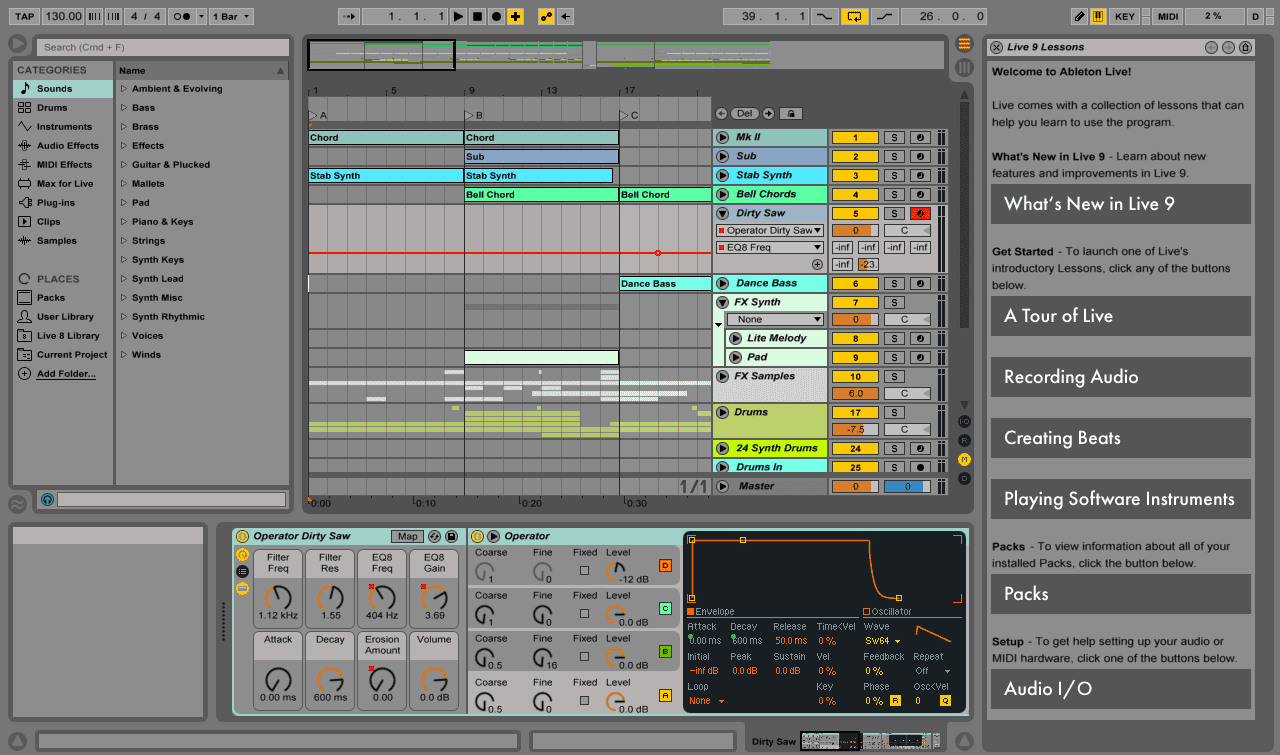This screenshot has height=755, width=1280.
Task: Expand the Piano & Keys folder
Action: pyautogui.click(x=124, y=222)
